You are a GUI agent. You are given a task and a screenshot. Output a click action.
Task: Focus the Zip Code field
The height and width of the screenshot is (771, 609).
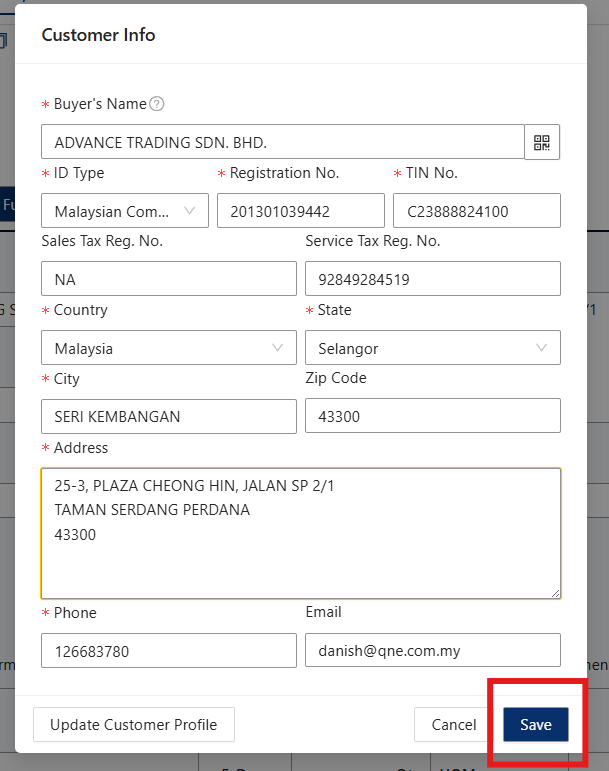coord(432,416)
